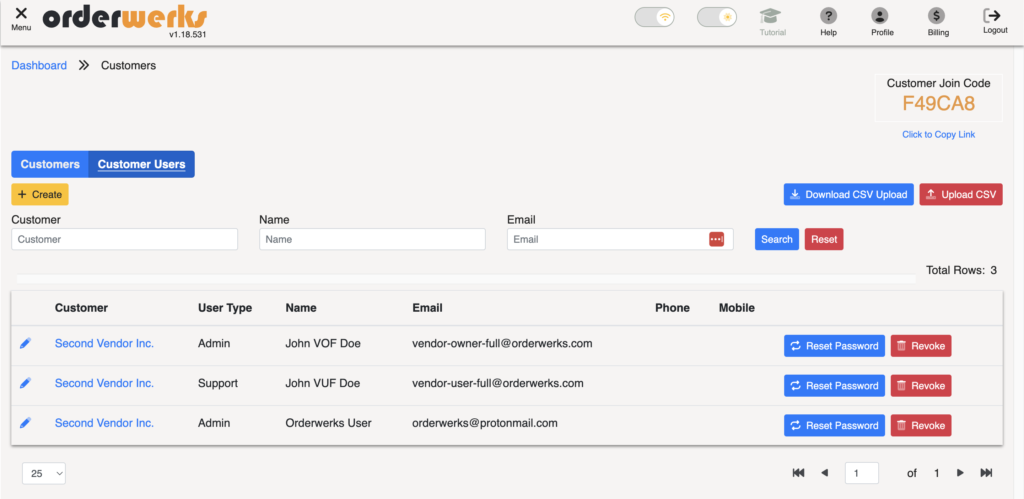
Task: Revoke access for Orderwerks User
Action: [x=921, y=426]
